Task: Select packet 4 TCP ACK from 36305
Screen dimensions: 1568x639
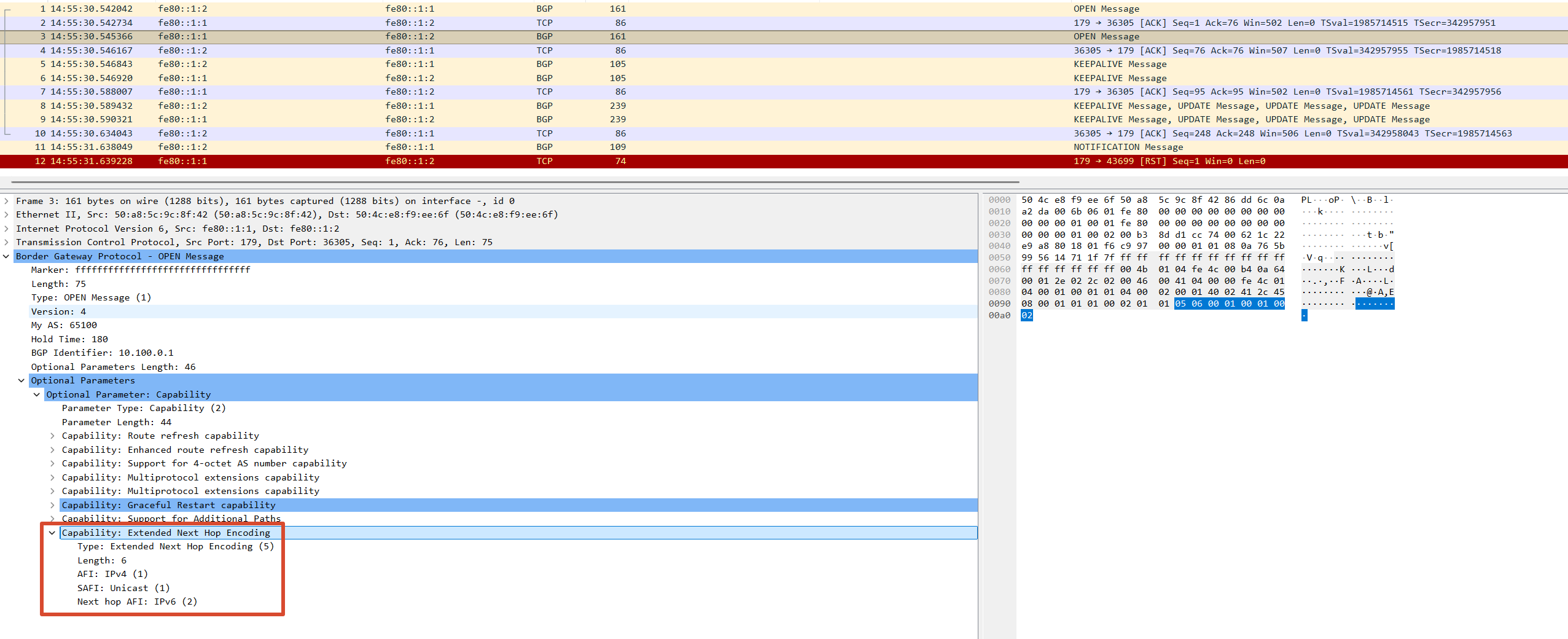Action: click(x=784, y=50)
